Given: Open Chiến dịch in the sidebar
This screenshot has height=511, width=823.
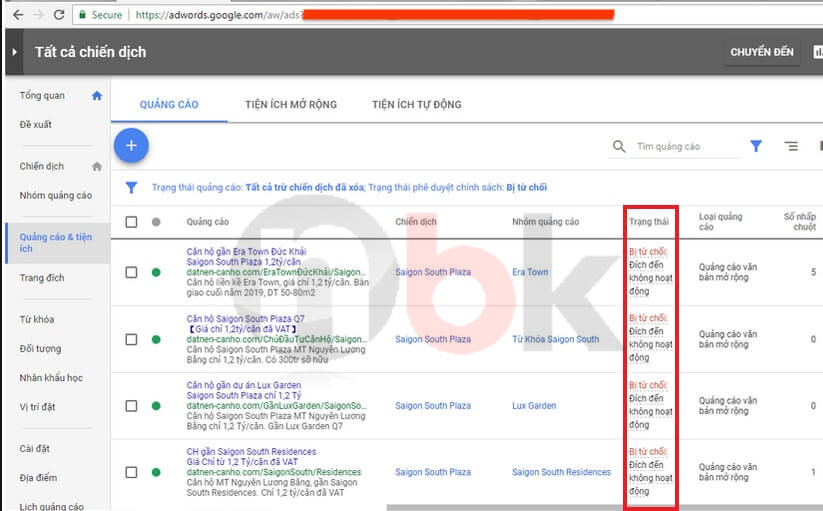Looking at the screenshot, I should (42, 166).
